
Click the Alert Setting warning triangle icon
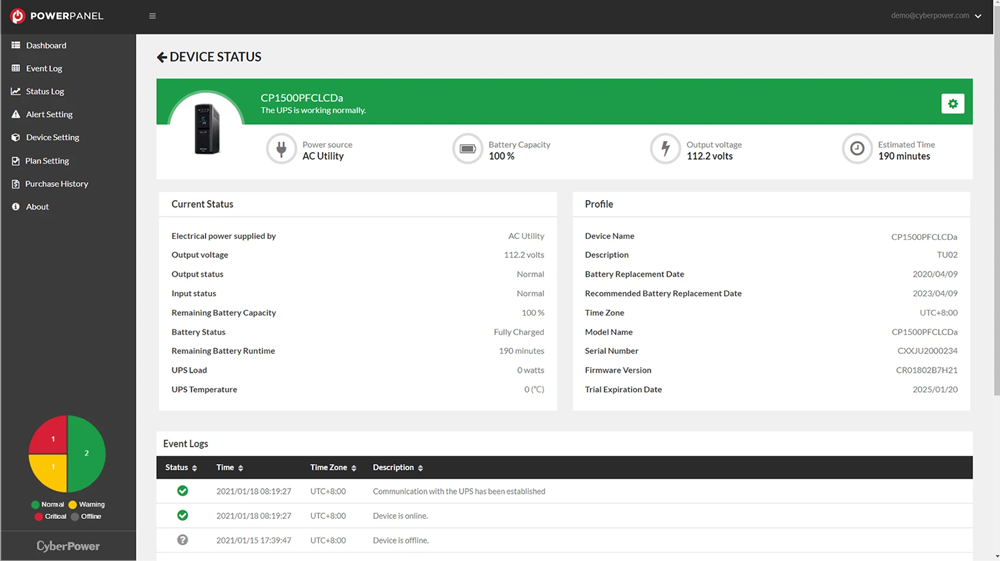point(16,114)
